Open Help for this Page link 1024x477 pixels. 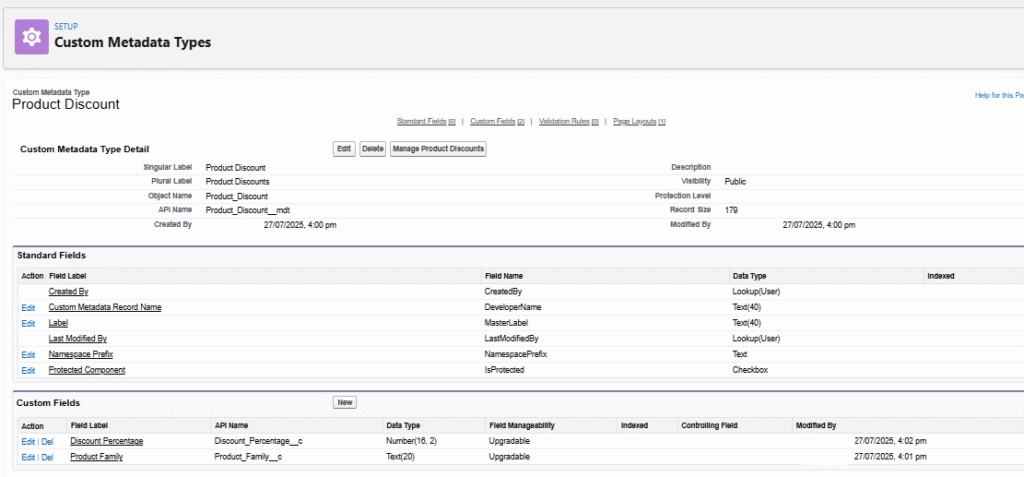(x=998, y=95)
